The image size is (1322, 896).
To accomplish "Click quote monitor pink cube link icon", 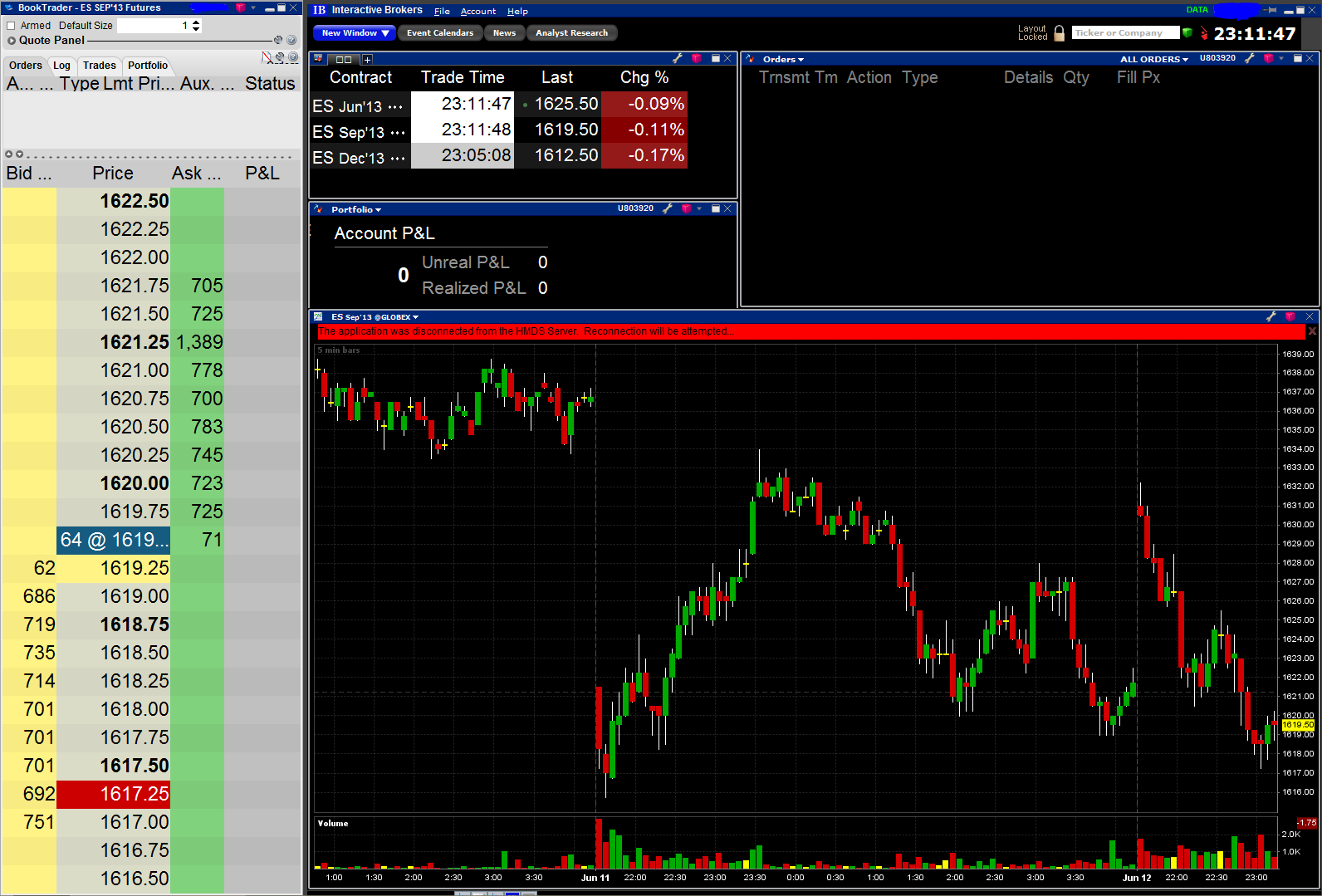I will click(x=697, y=59).
